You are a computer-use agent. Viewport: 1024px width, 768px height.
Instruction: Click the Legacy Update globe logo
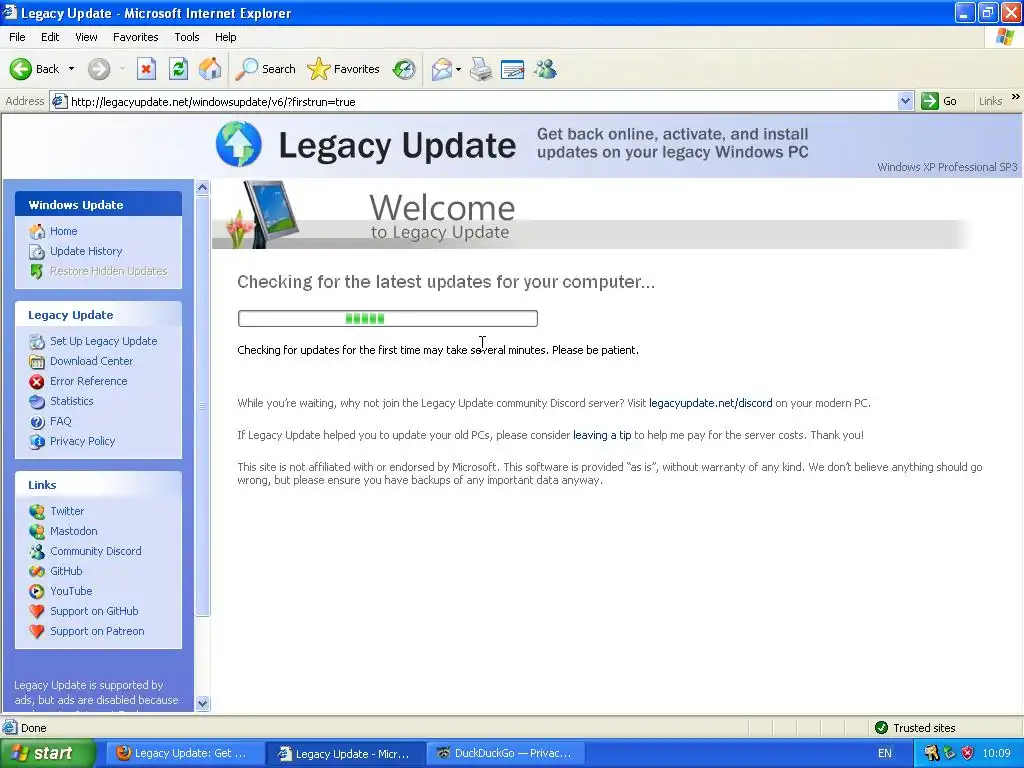238,144
